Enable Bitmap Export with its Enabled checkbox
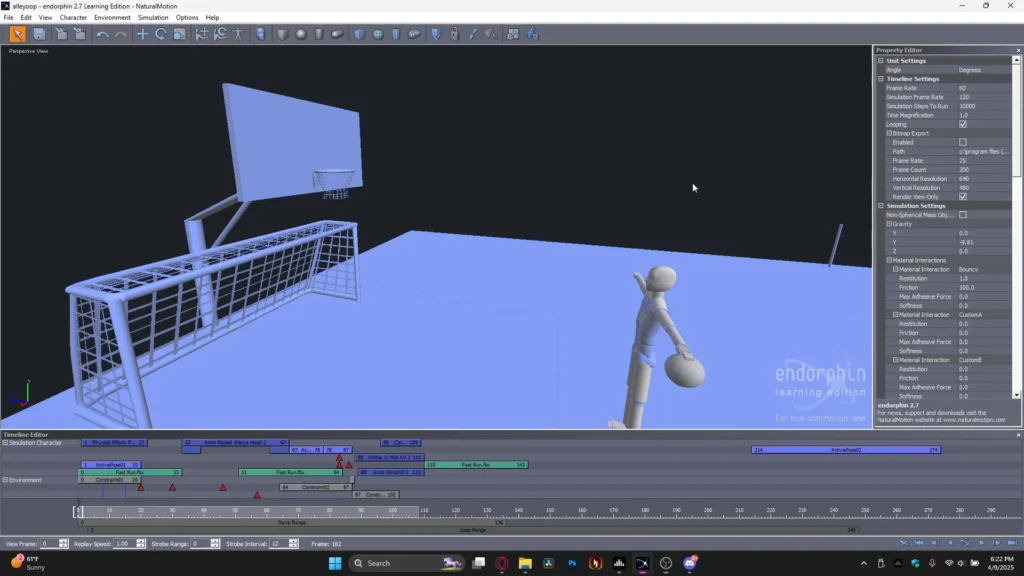 pos(964,140)
